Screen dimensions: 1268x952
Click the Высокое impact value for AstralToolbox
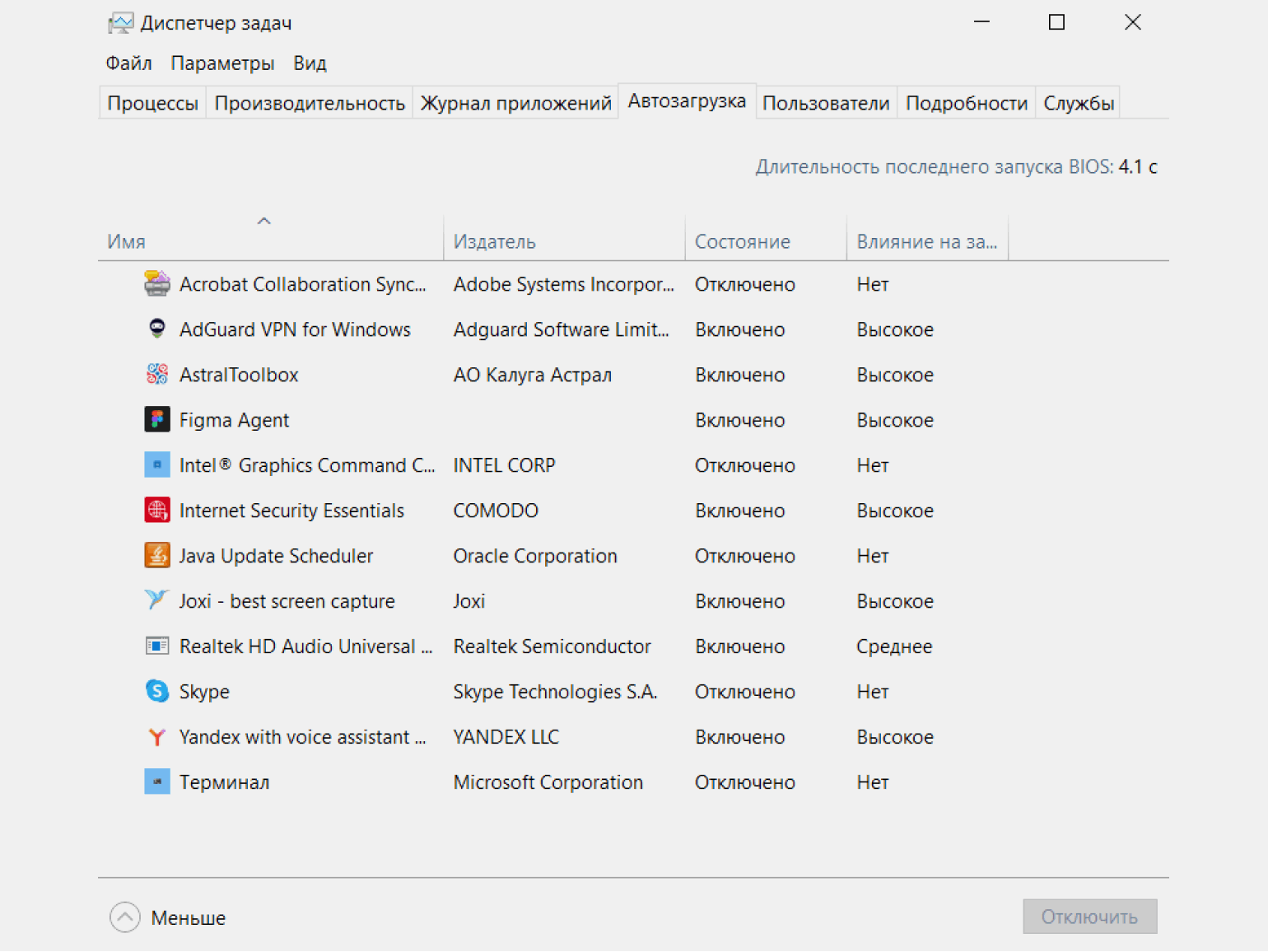coord(894,375)
